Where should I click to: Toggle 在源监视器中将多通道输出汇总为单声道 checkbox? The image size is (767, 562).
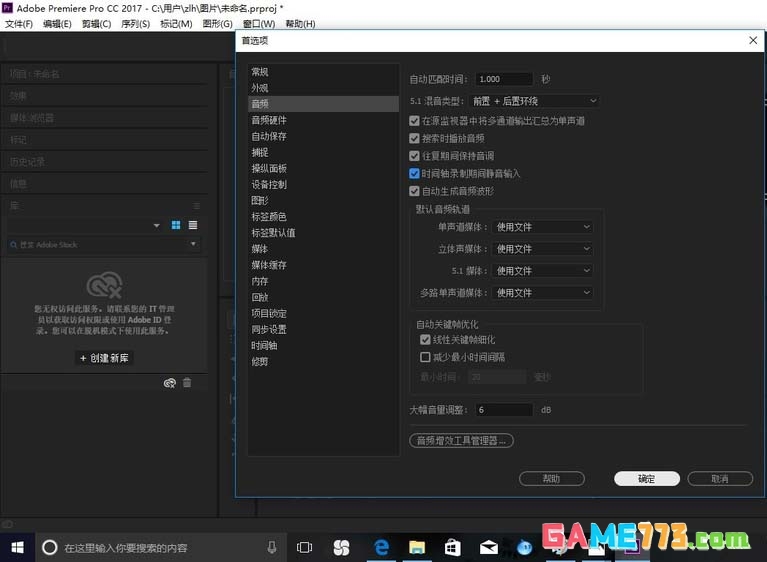click(414, 121)
